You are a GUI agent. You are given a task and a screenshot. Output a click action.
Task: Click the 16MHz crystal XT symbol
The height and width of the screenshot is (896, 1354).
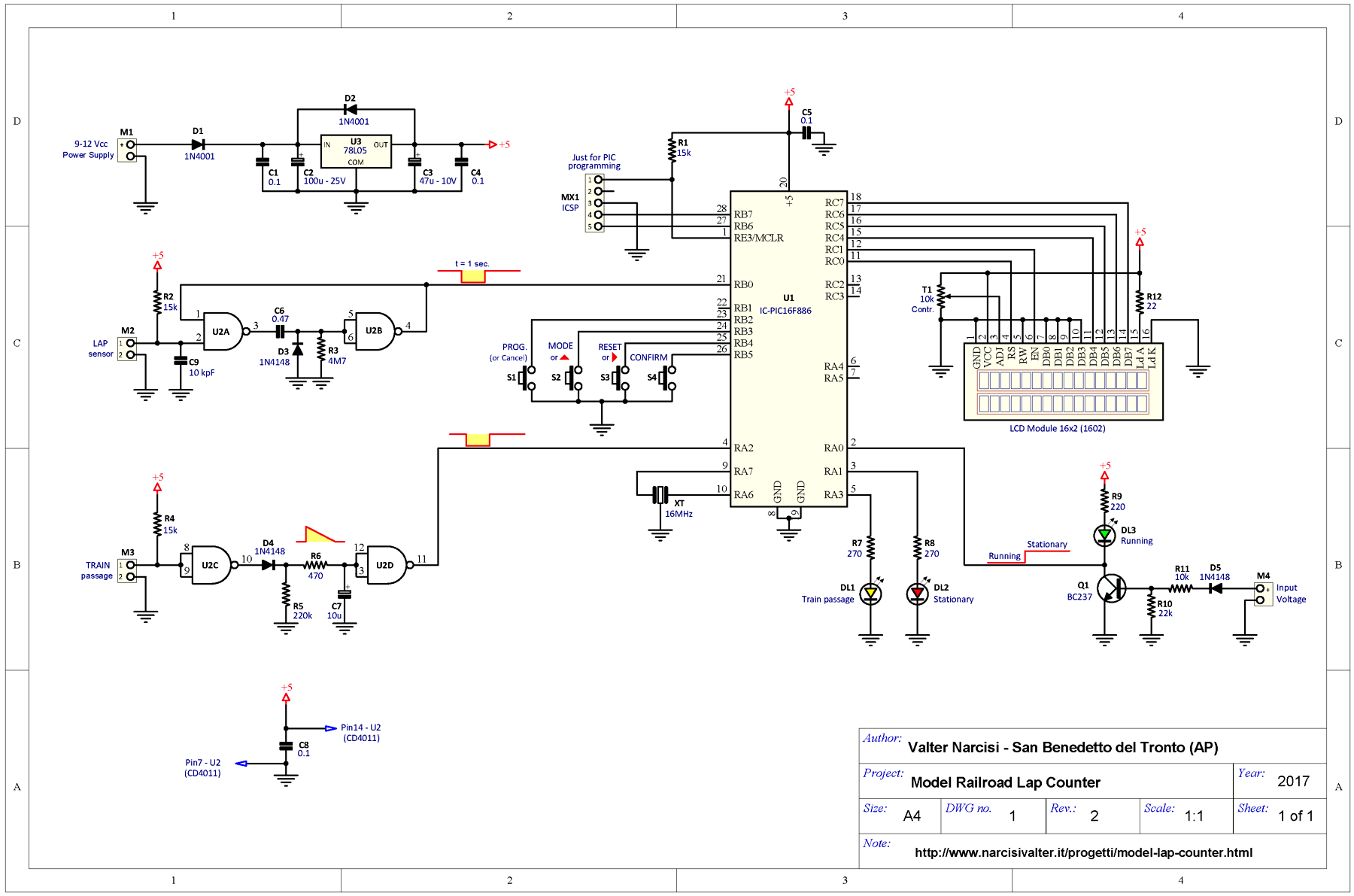pos(660,495)
